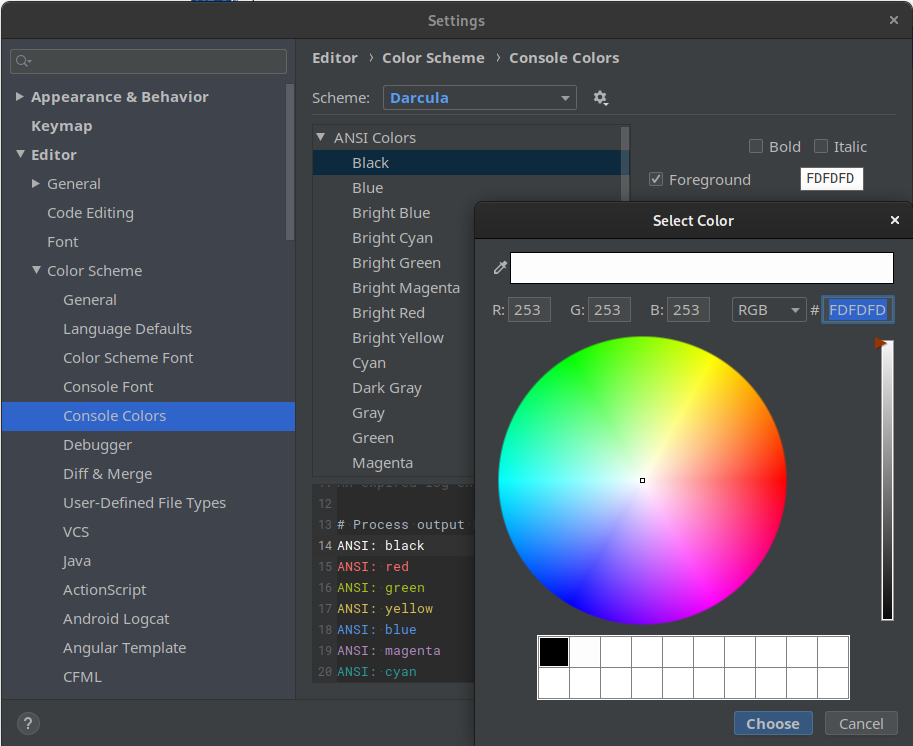Select Bright Green ANSI color
This screenshot has width=913, height=746.
pos(396,263)
